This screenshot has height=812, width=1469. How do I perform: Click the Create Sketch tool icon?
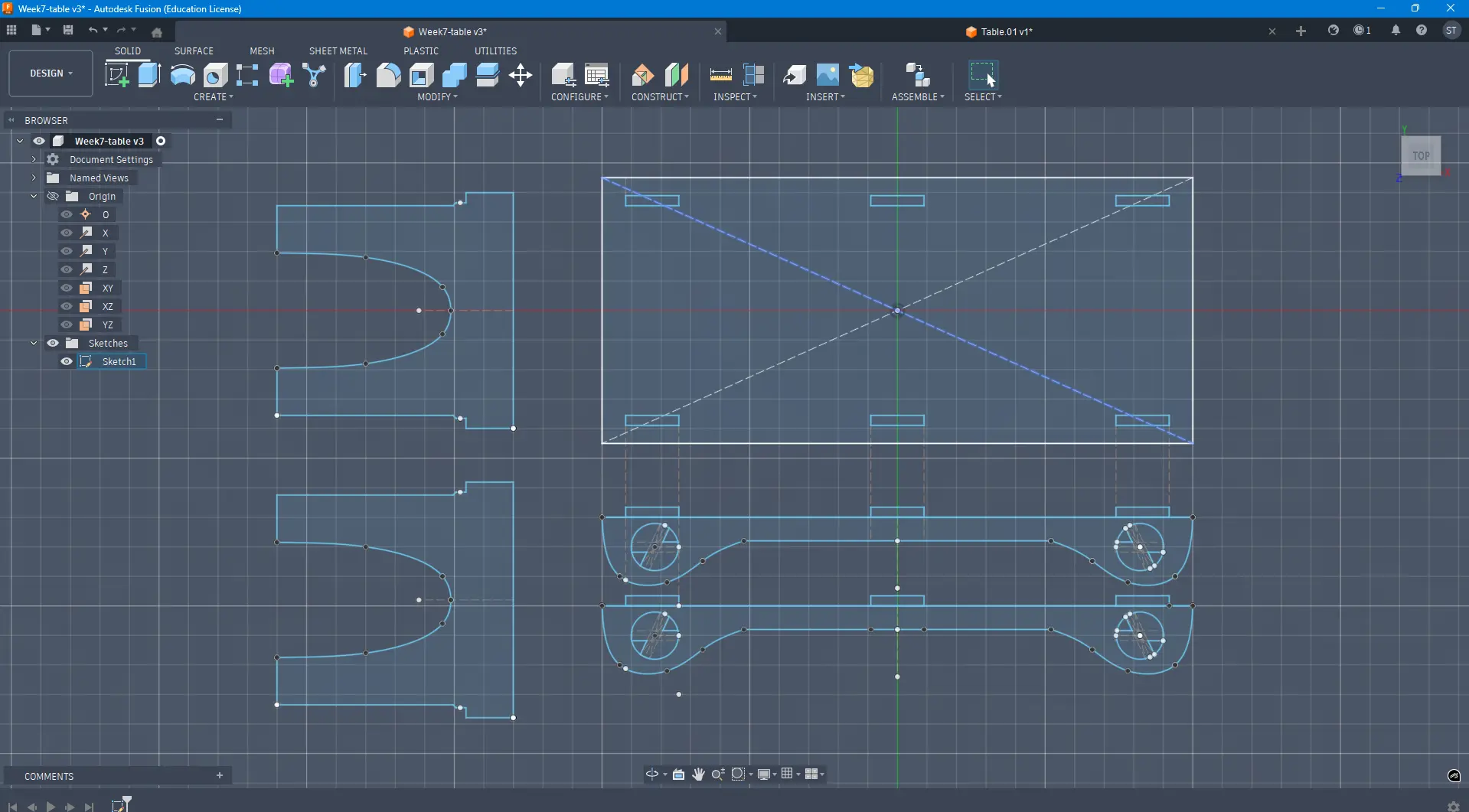[116, 75]
